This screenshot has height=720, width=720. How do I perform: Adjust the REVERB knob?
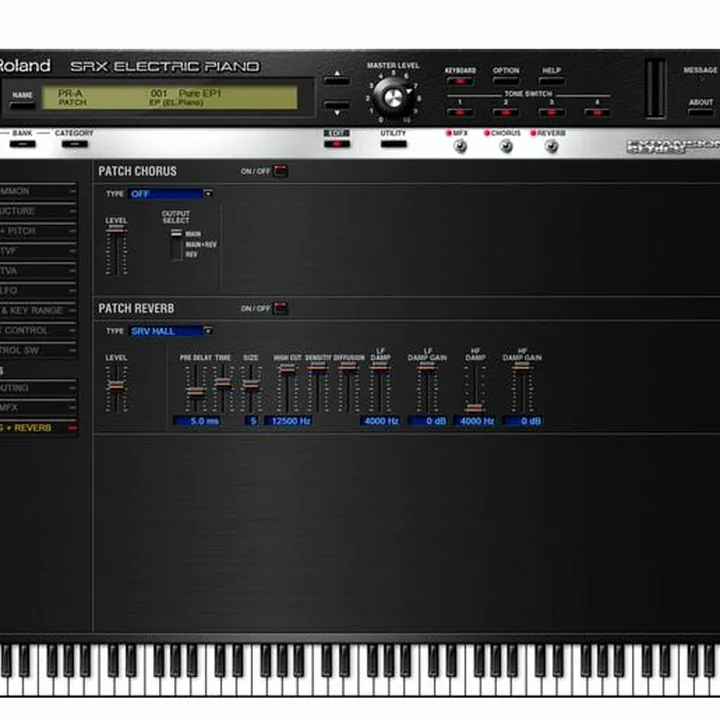551,146
